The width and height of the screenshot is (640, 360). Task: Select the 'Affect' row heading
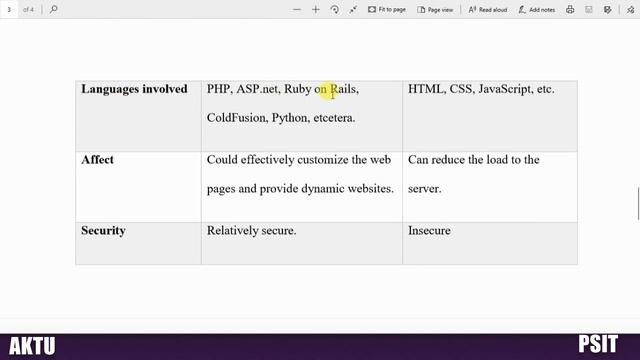[x=97, y=160]
